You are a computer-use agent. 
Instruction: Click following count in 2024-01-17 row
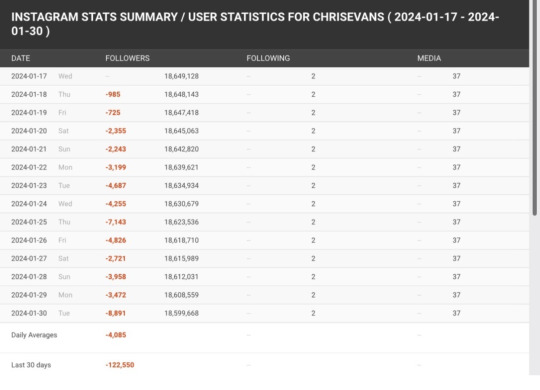313,76
